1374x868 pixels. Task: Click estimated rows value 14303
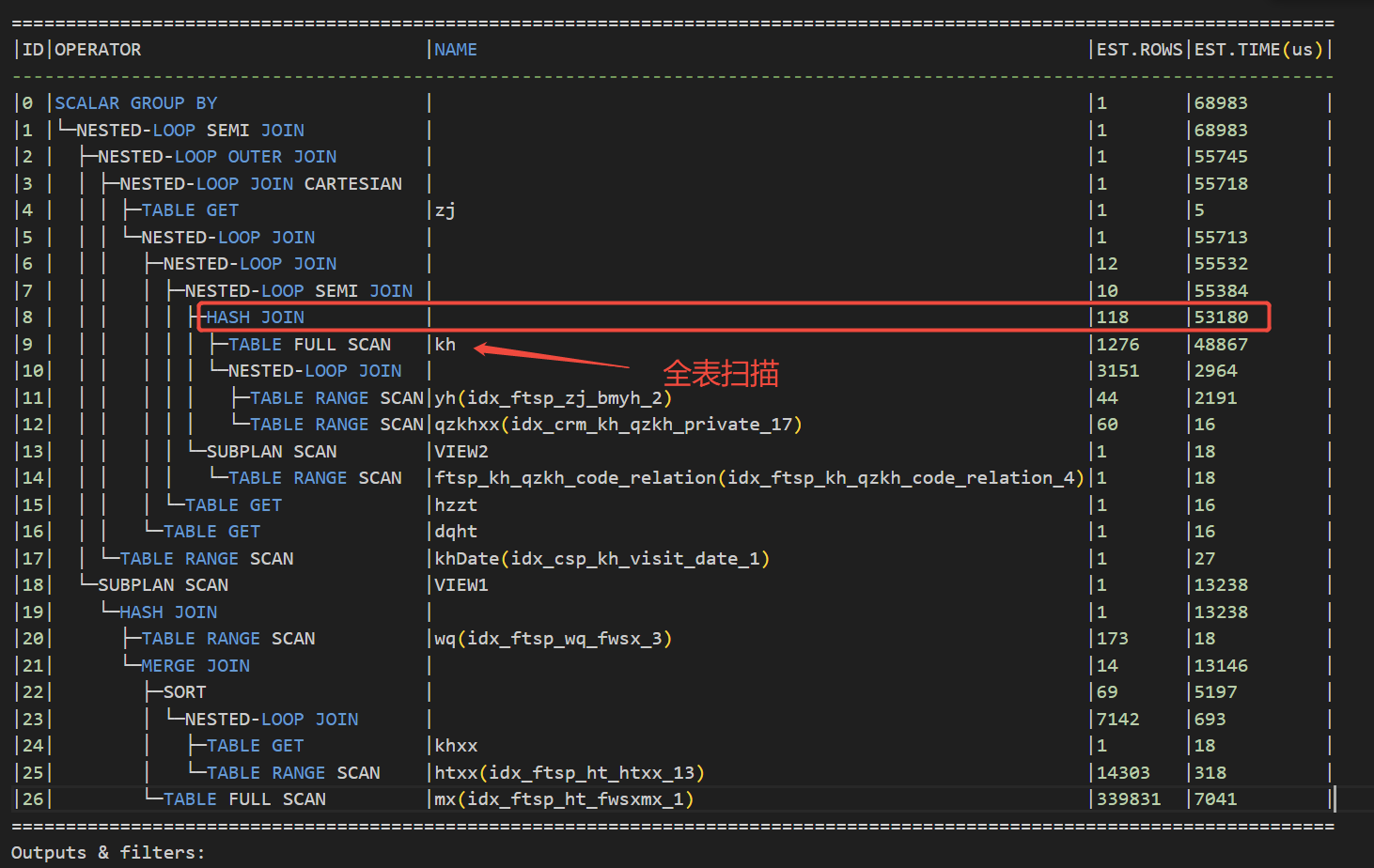1124,773
